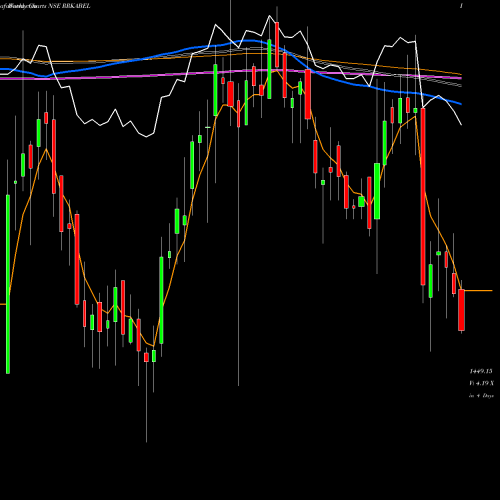Click the last red candlestick at the chart's right end
The image size is (500, 500).
[x=461, y=310]
